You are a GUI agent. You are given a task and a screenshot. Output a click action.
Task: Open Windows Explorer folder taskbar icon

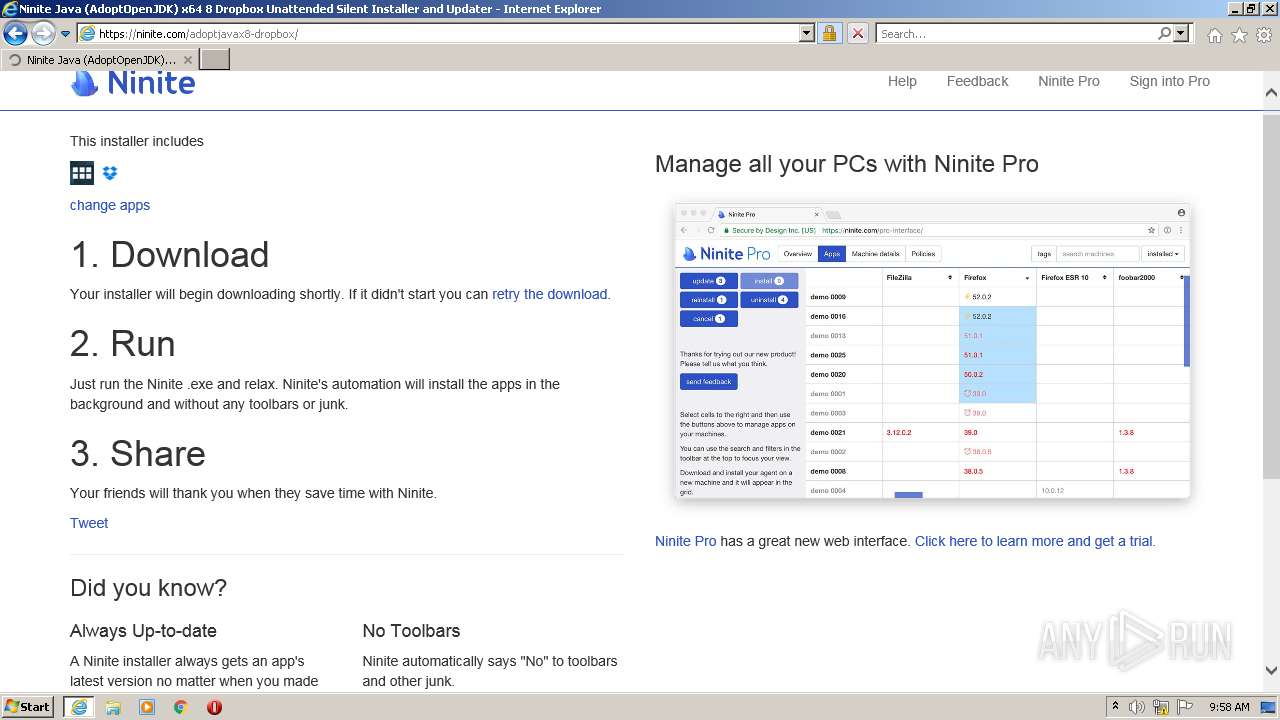point(113,707)
